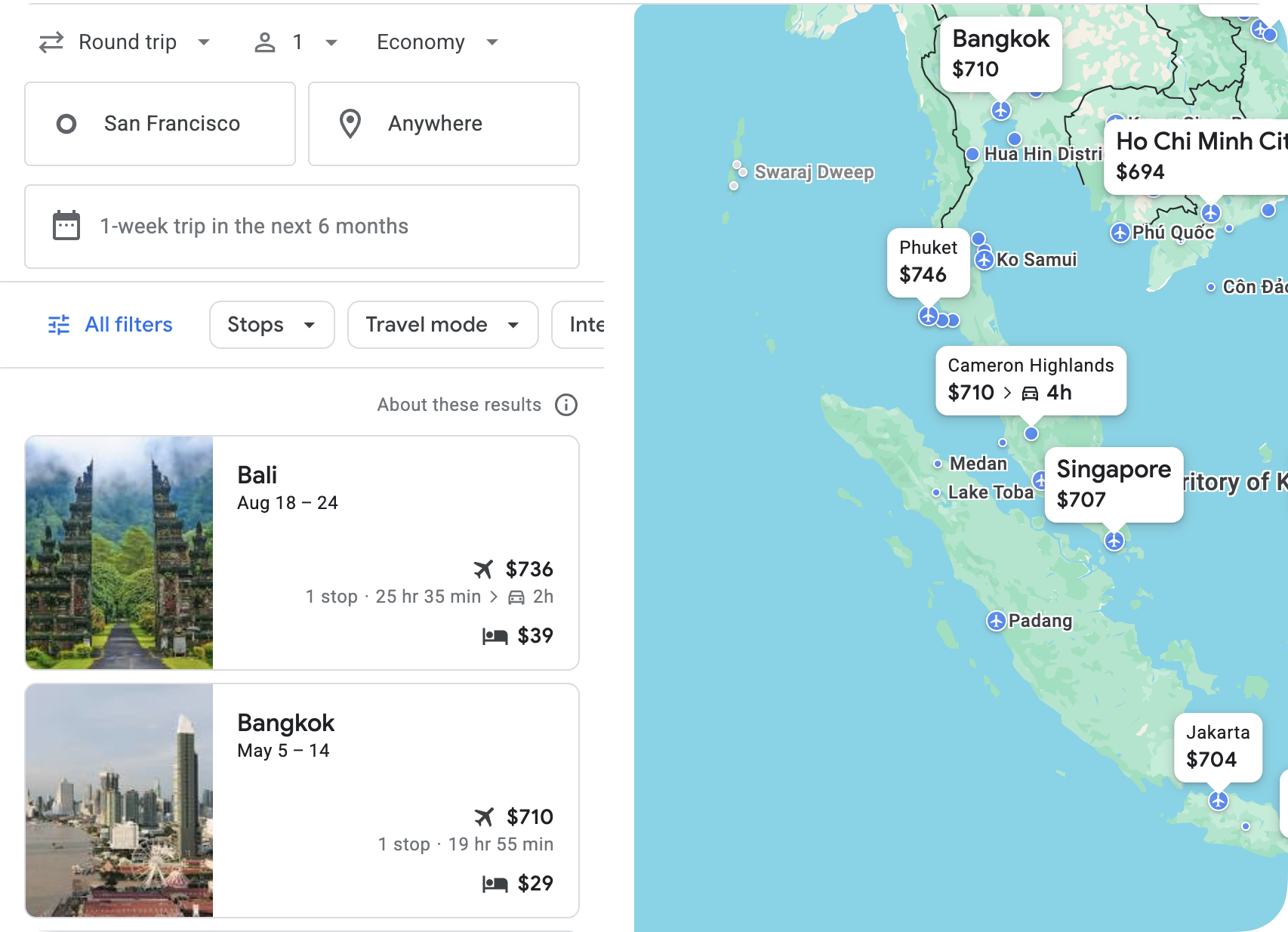The height and width of the screenshot is (932, 1288).
Task: Expand the Travel mode filter
Action: pos(442,325)
